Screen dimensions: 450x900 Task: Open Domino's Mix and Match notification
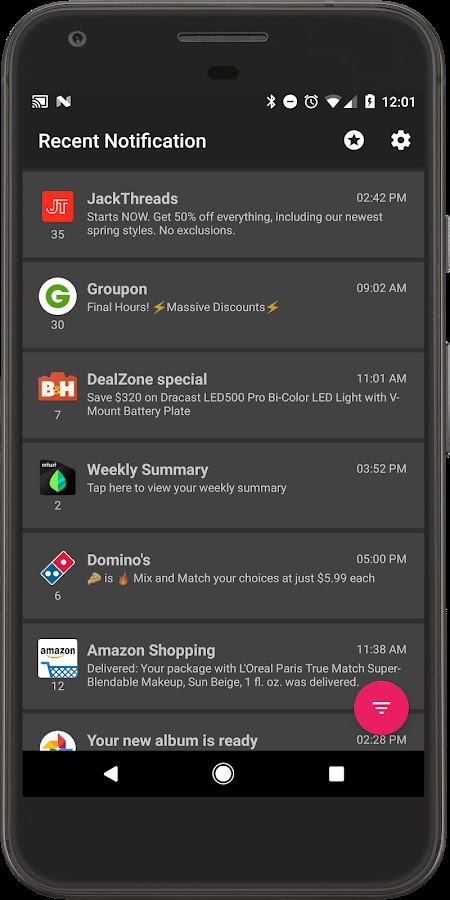(x=223, y=576)
